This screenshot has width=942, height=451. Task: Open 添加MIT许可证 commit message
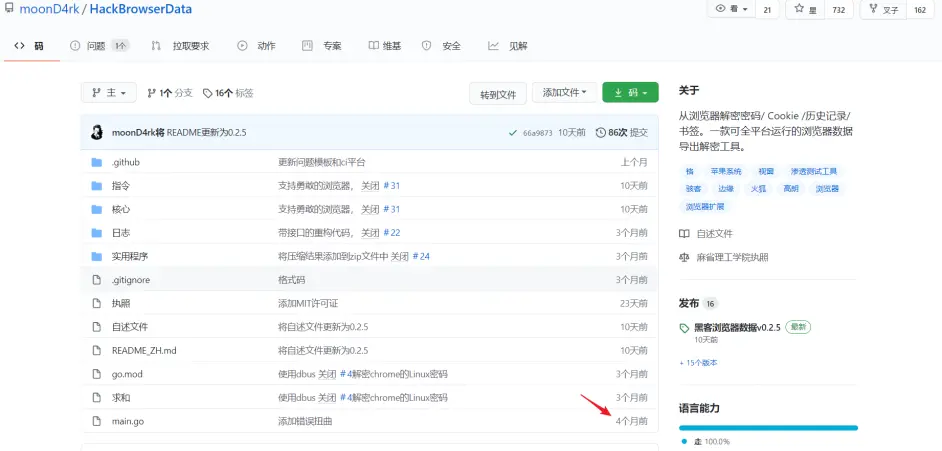pos(308,303)
